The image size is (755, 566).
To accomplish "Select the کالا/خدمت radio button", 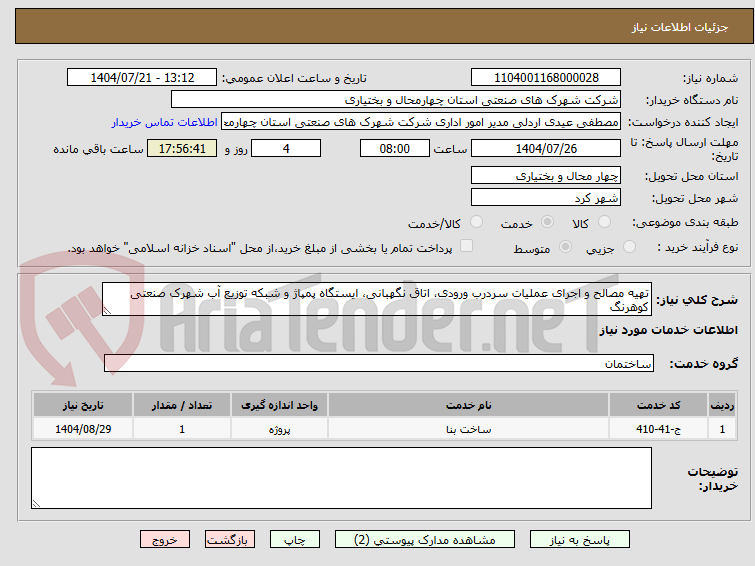I will click(x=476, y=222).
